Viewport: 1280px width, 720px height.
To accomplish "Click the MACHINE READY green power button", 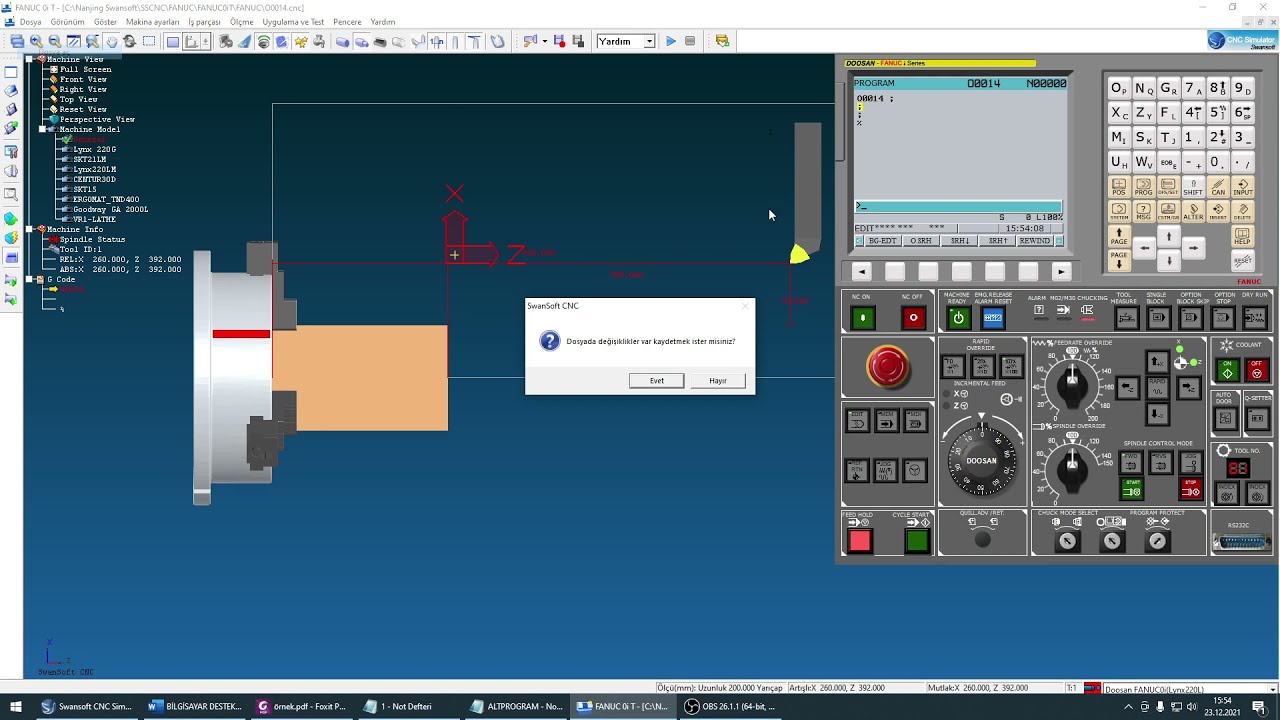I will tap(958, 318).
